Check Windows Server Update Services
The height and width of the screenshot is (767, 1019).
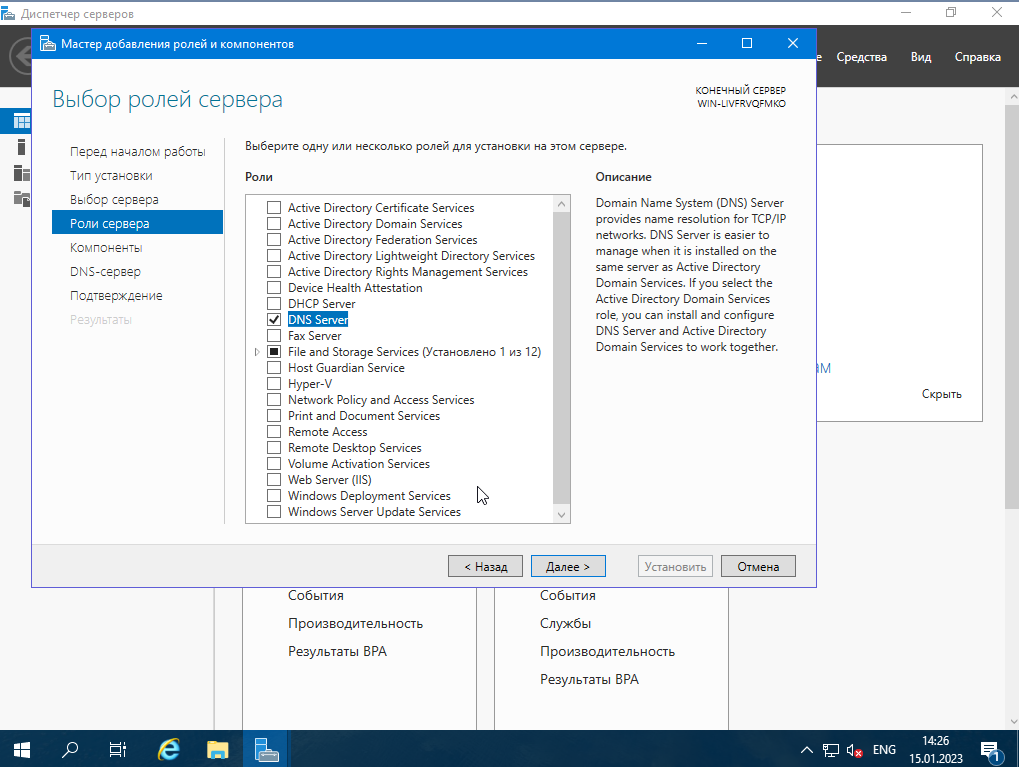pyautogui.click(x=274, y=512)
